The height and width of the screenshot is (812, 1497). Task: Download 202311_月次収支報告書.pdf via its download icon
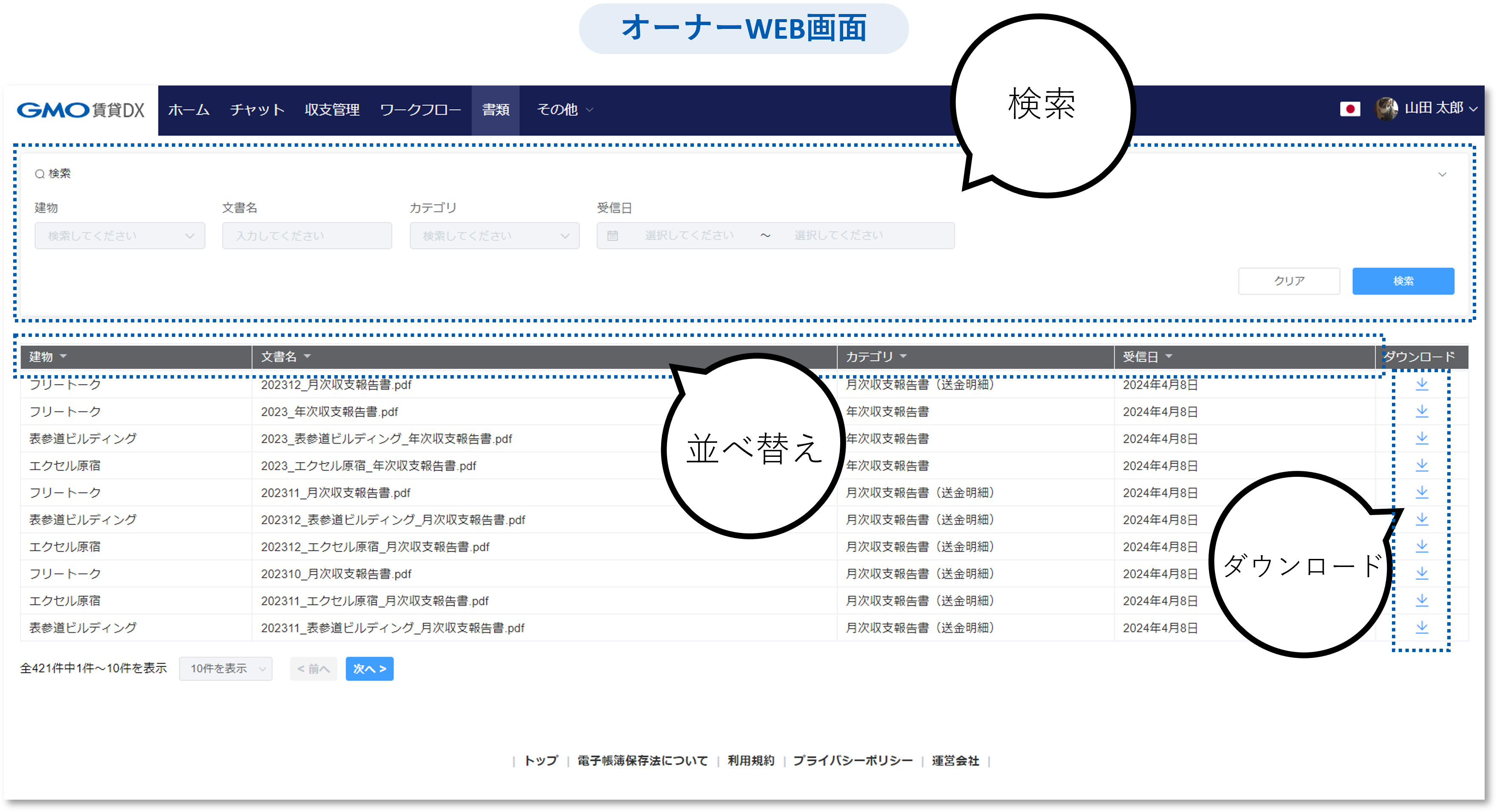pyautogui.click(x=1421, y=492)
